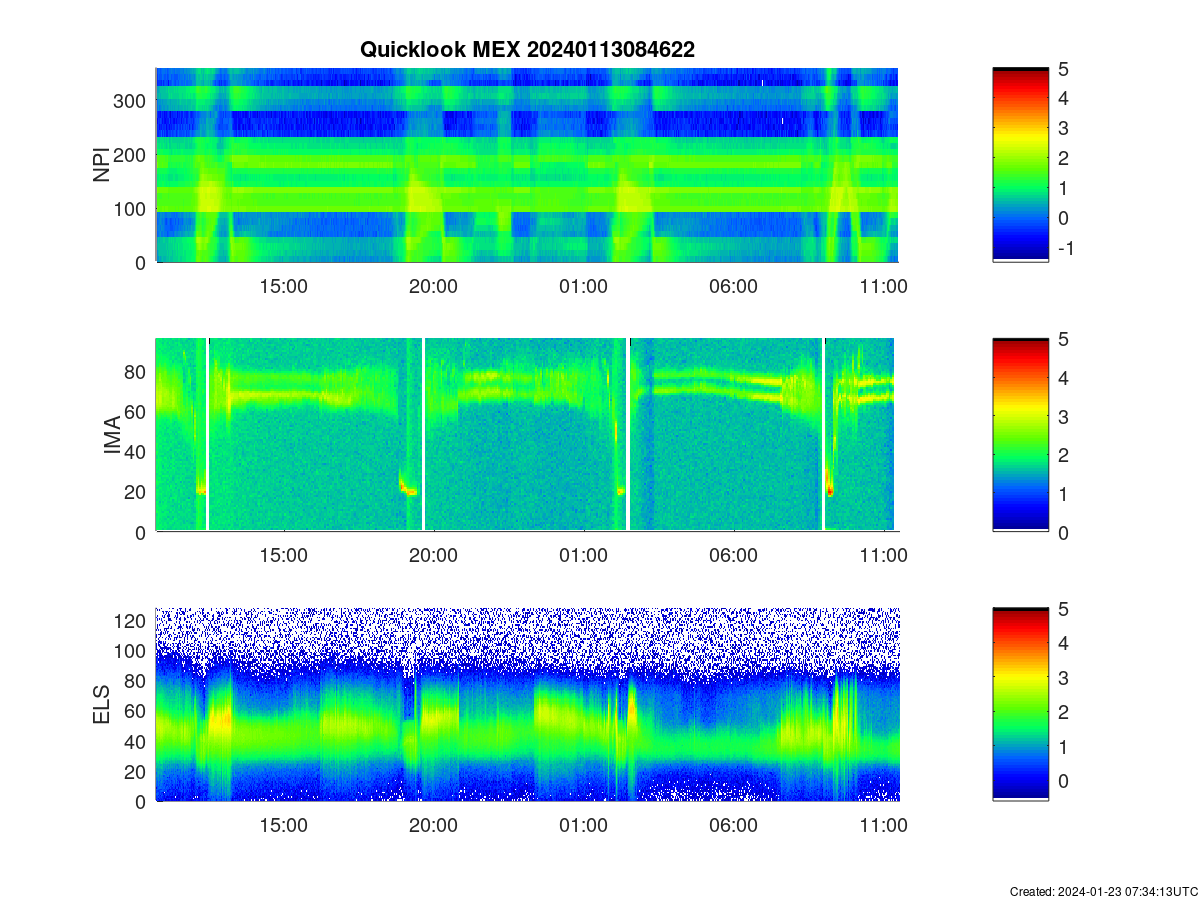Click the NPI y-axis label

pyautogui.click(x=101, y=165)
